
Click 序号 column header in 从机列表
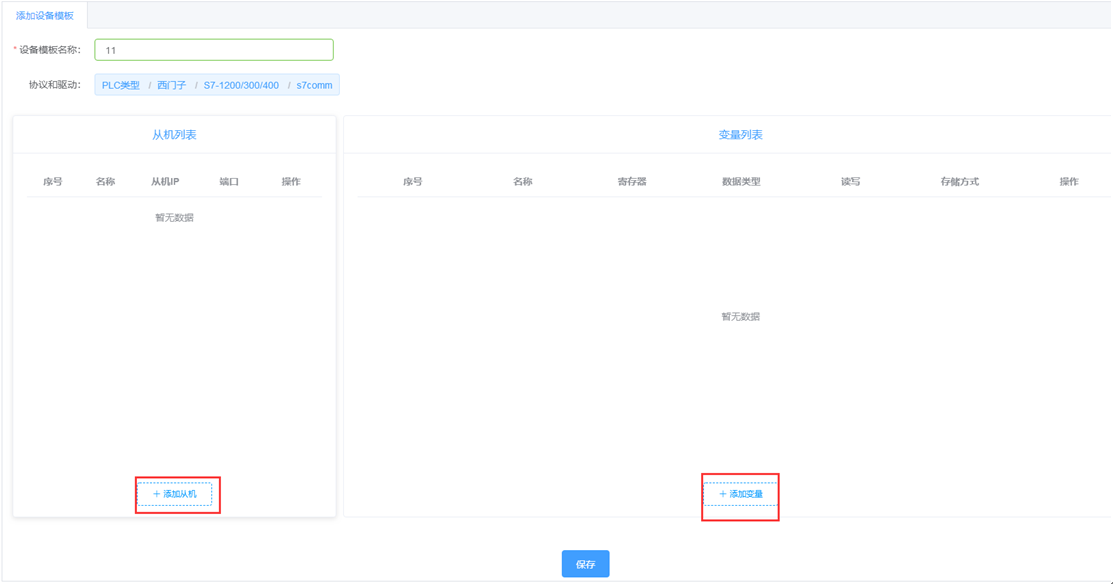click(x=53, y=182)
